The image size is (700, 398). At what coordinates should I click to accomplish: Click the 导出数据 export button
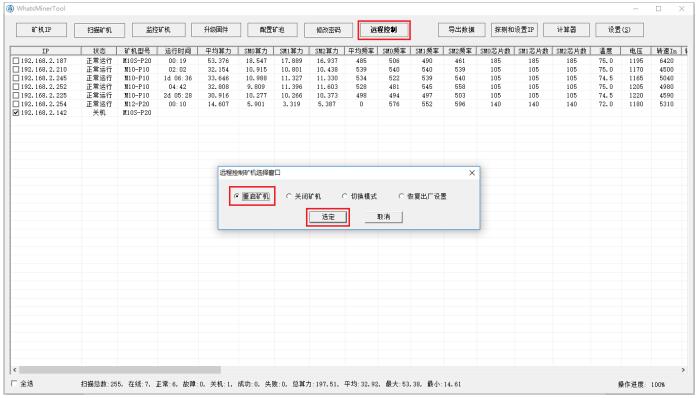(462, 30)
